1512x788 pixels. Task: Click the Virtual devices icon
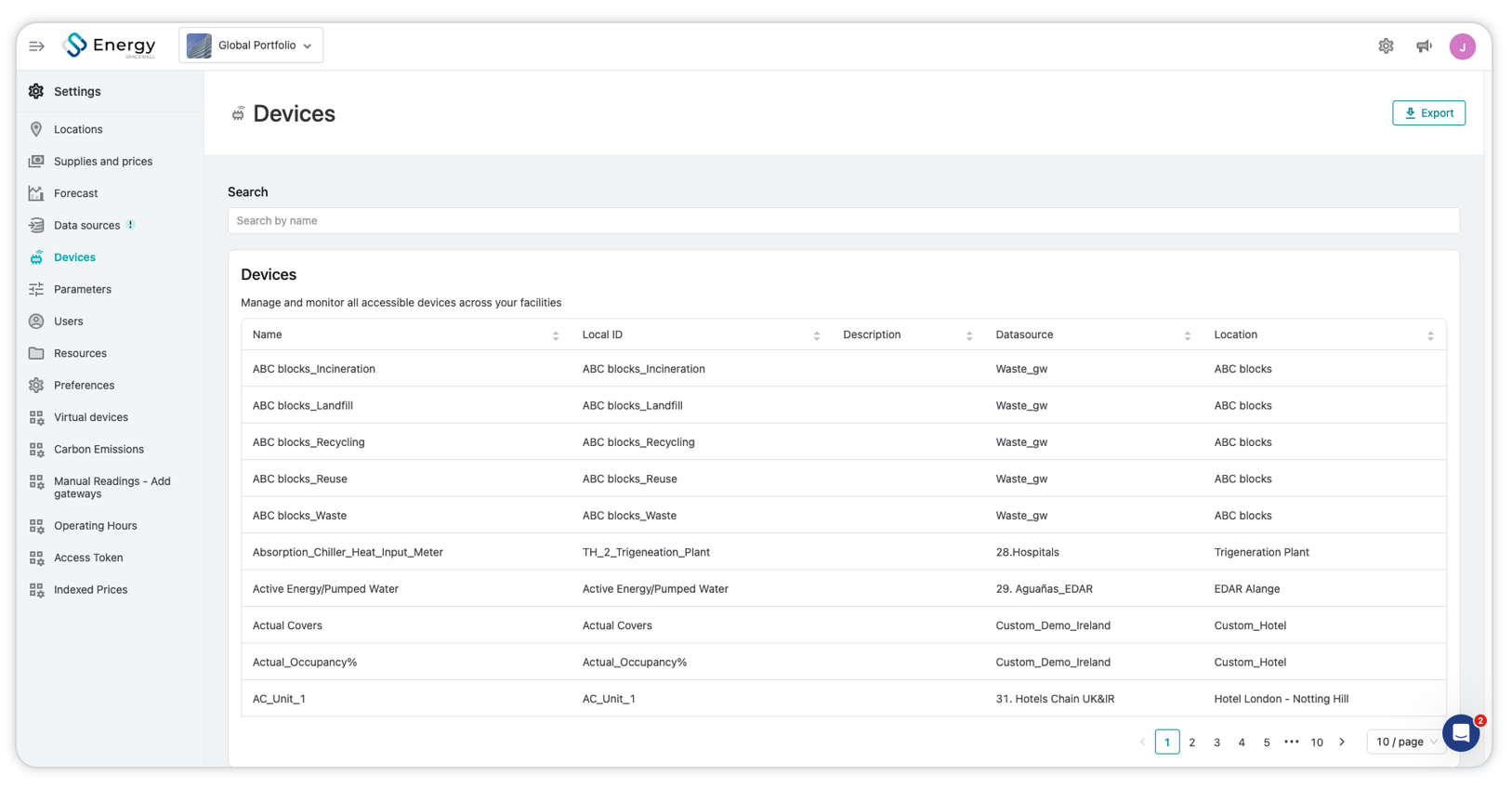tap(36, 417)
